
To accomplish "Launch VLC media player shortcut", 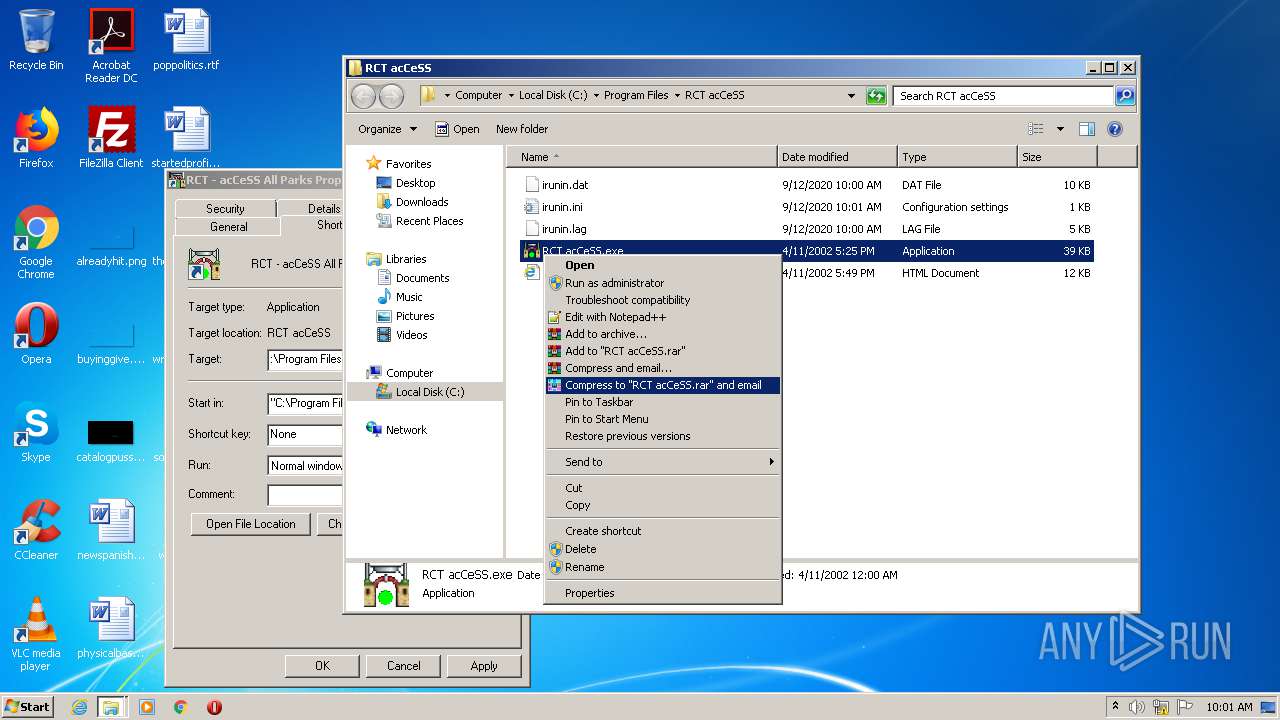I will [36, 634].
